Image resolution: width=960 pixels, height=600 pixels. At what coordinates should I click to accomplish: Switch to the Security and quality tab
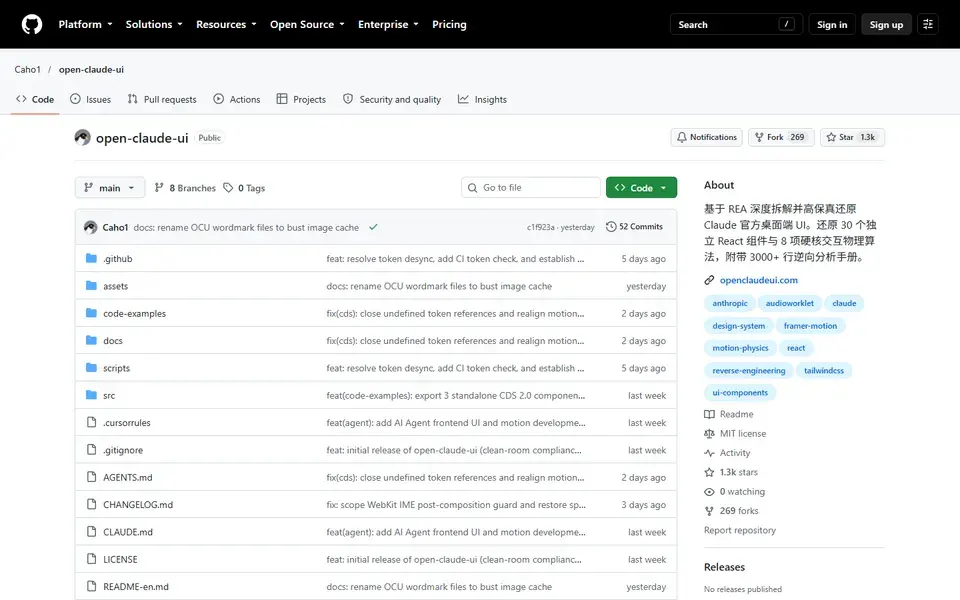(x=392, y=99)
